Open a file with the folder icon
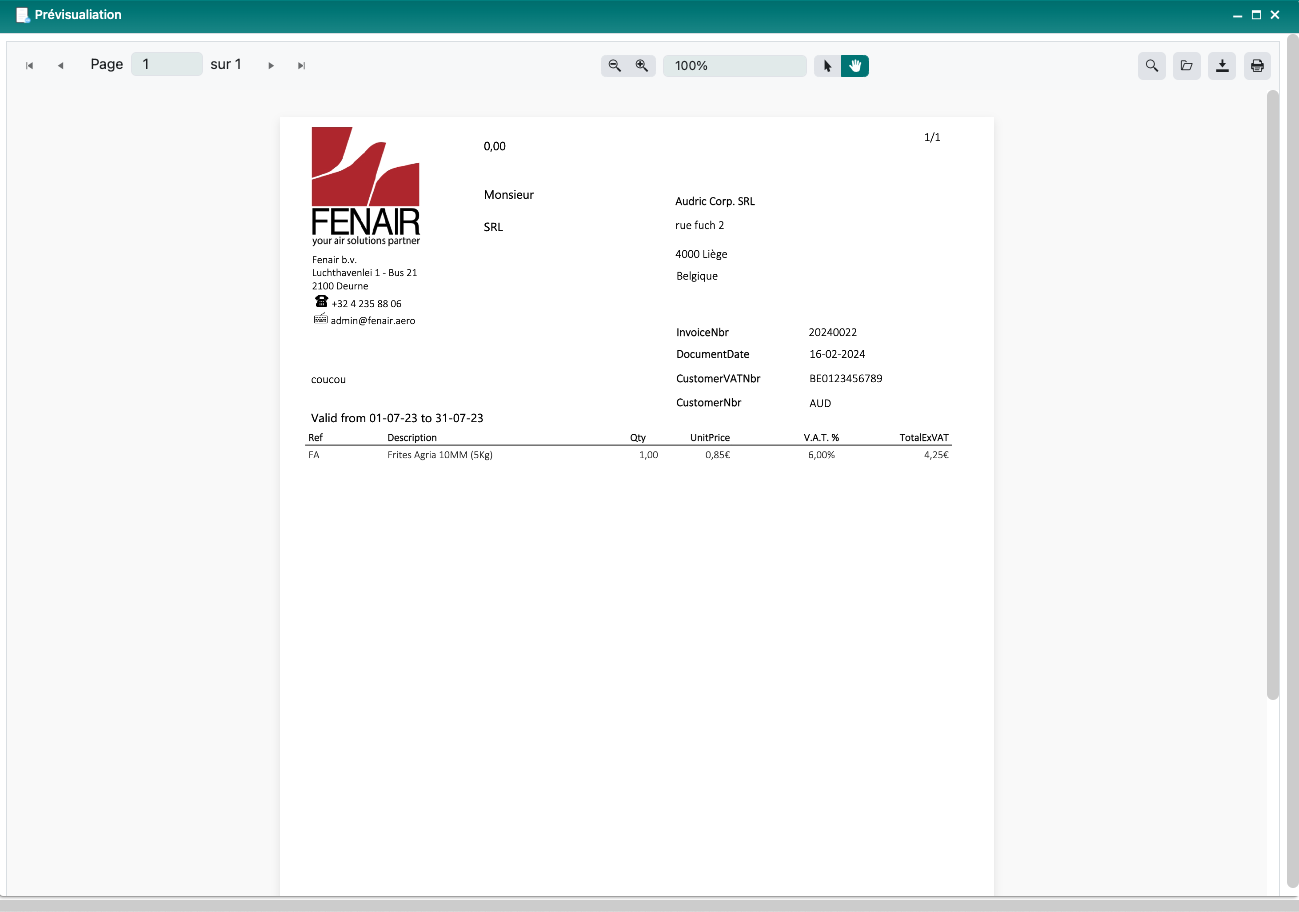Viewport: 1299px width, 912px height. pyautogui.click(x=1187, y=66)
